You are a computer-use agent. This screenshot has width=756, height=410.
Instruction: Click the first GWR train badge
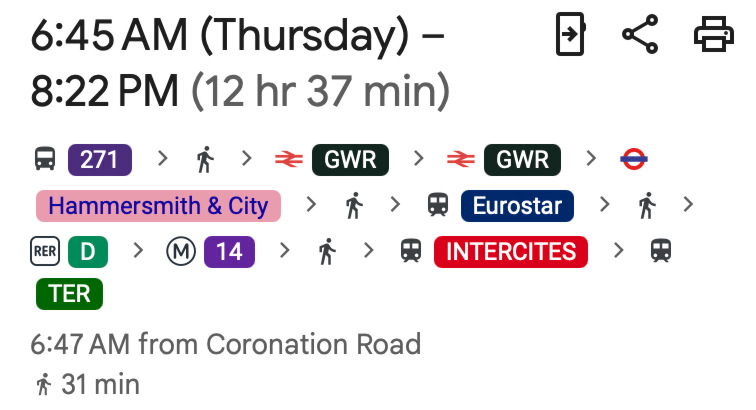click(x=349, y=159)
